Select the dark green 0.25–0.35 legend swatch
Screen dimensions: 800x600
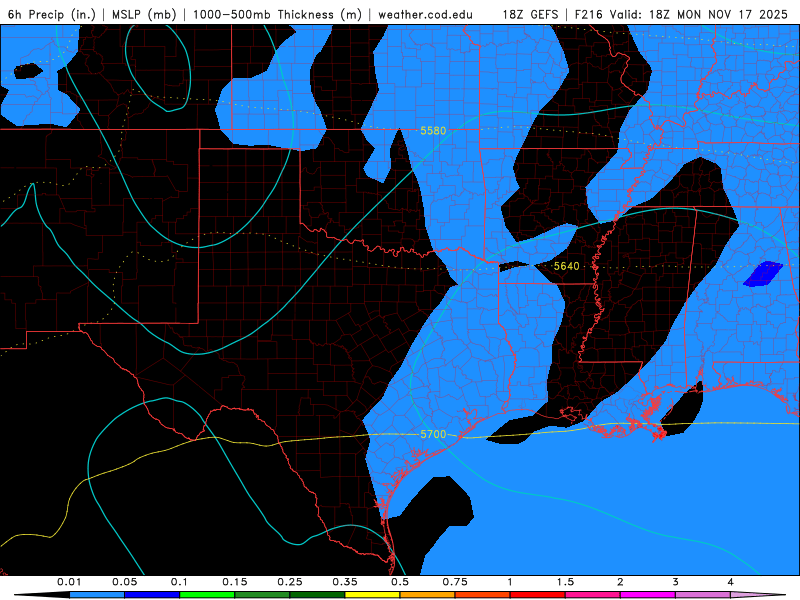[x=317, y=595]
